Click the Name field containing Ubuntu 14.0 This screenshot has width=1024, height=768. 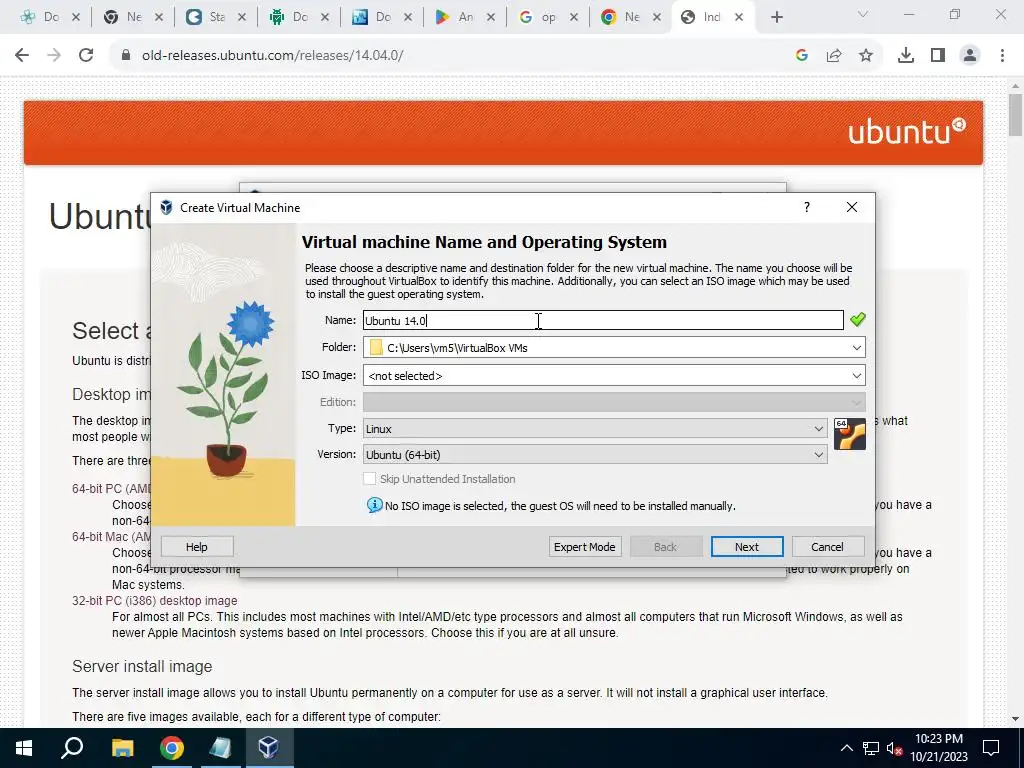click(x=603, y=320)
